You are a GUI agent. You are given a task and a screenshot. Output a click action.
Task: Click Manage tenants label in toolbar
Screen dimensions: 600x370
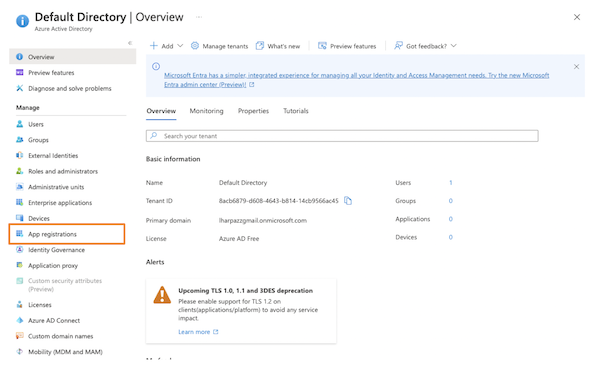pos(225,46)
